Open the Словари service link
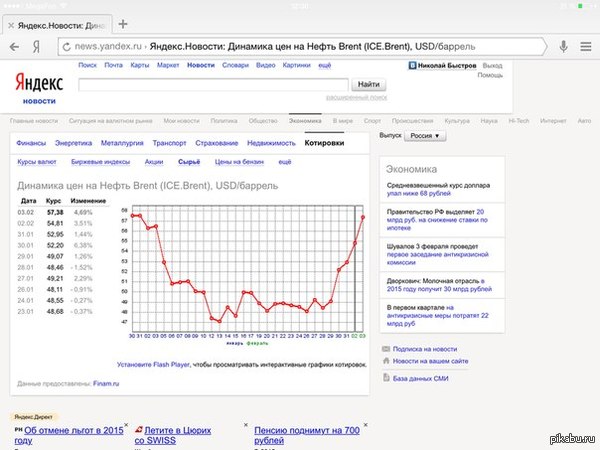This screenshot has height=450, width=600. [x=235, y=65]
